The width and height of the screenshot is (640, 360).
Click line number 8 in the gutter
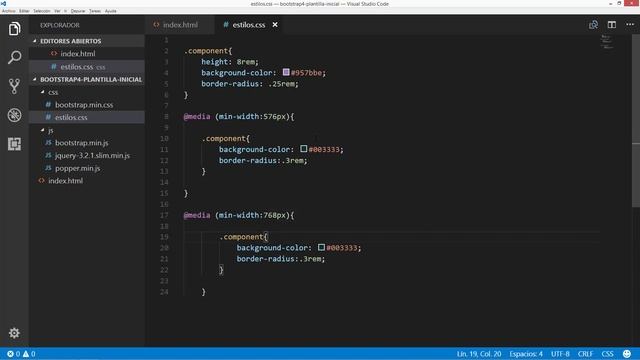(166, 117)
